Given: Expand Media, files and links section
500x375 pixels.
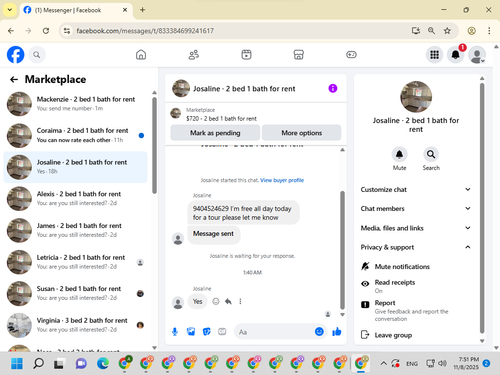Looking at the screenshot, I should tap(416, 228).
